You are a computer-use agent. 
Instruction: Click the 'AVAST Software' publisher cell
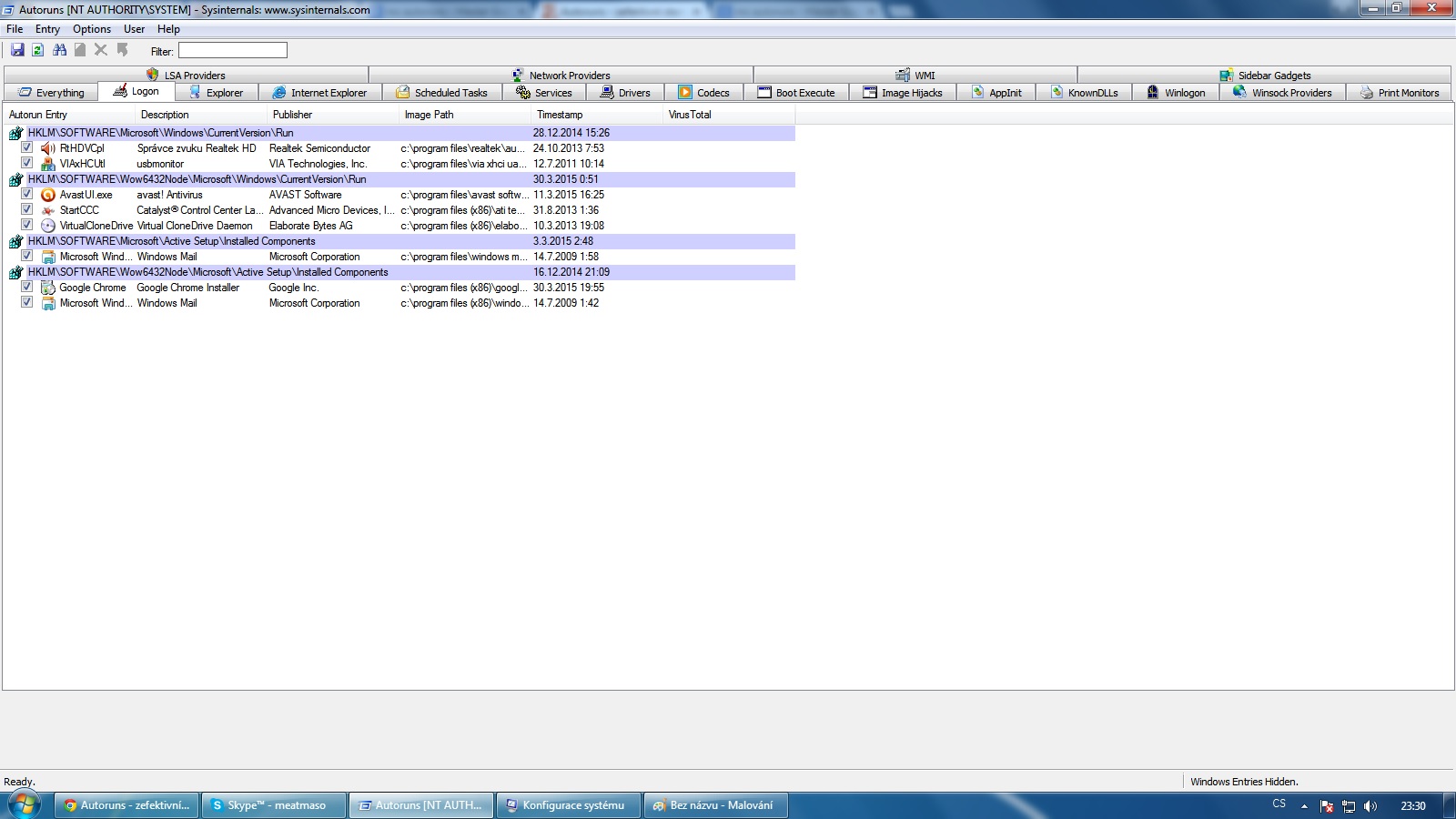(305, 195)
